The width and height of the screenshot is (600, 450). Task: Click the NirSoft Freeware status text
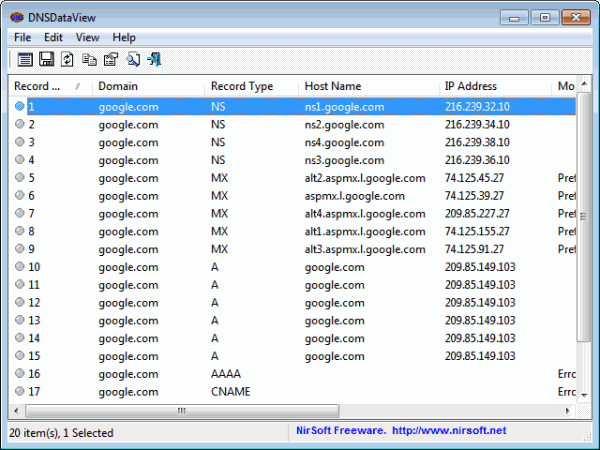click(x=341, y=430)
